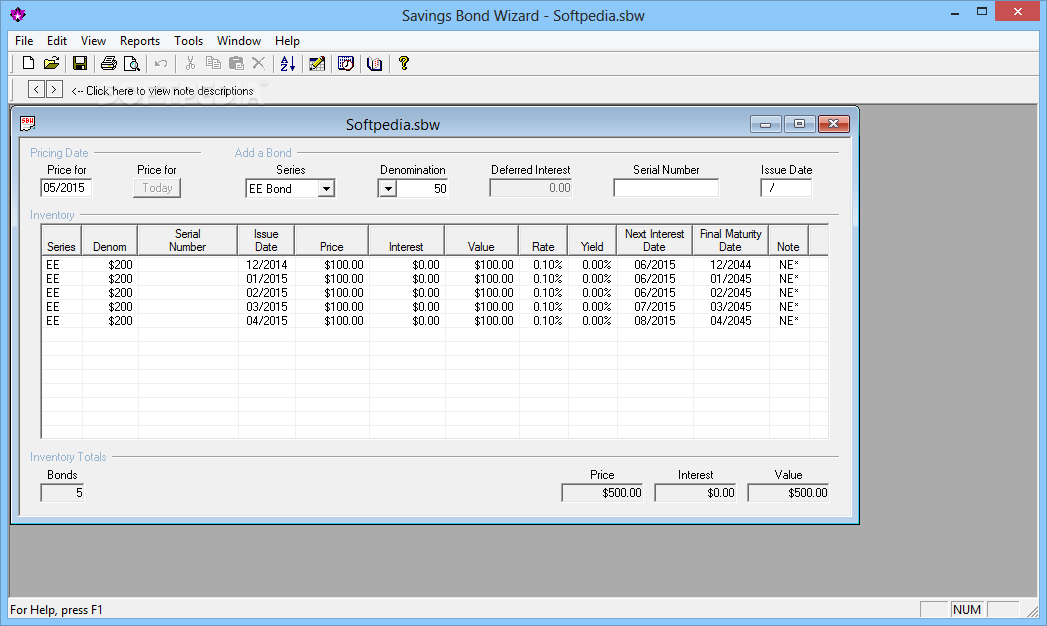
Task: Click the Yield column header
Action: [x=592, y=240]
